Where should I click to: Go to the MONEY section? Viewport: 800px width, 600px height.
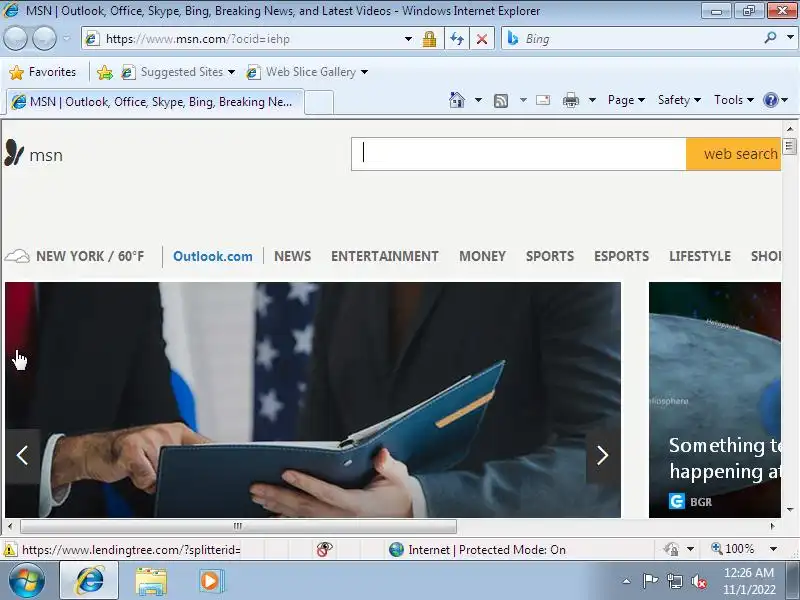(x=482, y=256)
